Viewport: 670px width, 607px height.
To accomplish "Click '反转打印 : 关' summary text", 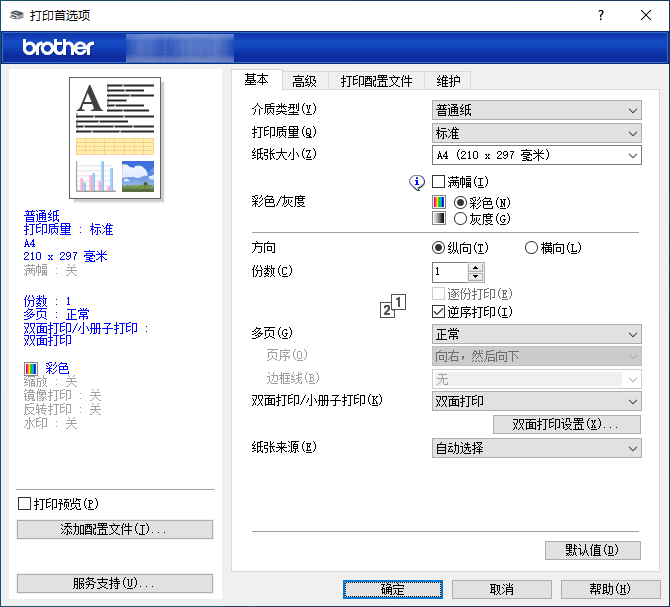I will coord(62,410).
